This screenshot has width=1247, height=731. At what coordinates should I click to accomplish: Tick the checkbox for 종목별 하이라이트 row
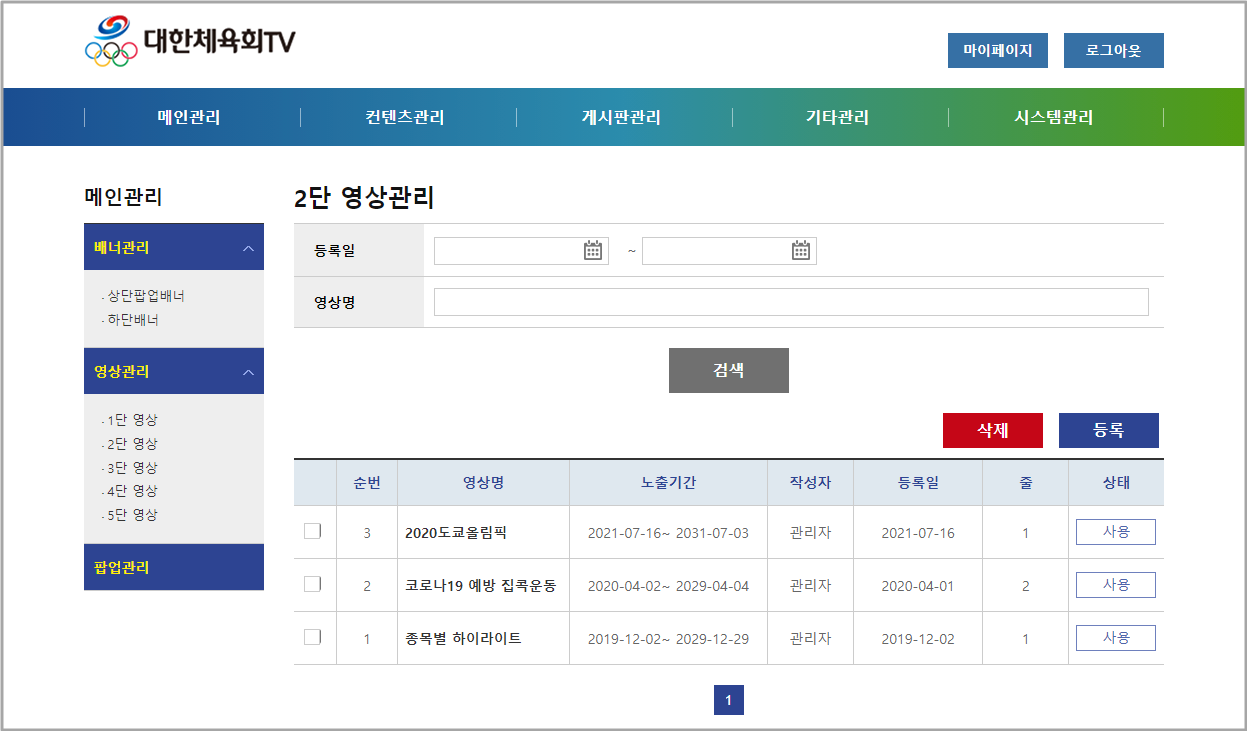point(313,637)
